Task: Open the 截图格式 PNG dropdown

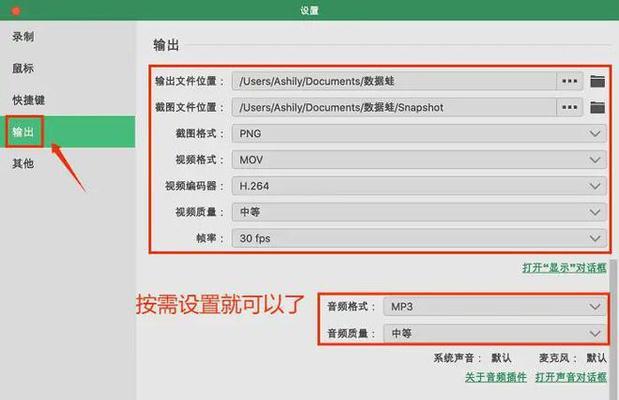Action: point(419,133)
